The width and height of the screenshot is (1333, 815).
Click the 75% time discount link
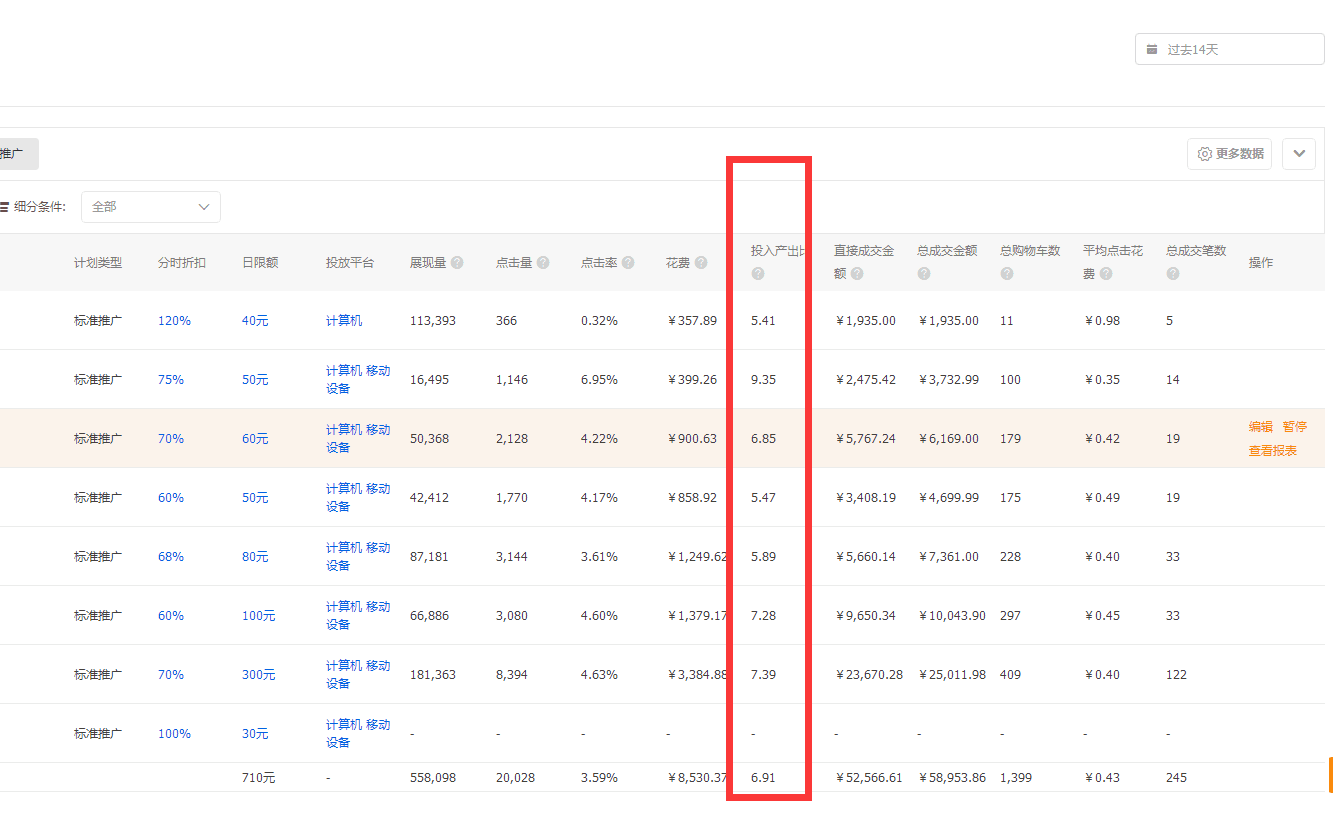click(171, 380)
